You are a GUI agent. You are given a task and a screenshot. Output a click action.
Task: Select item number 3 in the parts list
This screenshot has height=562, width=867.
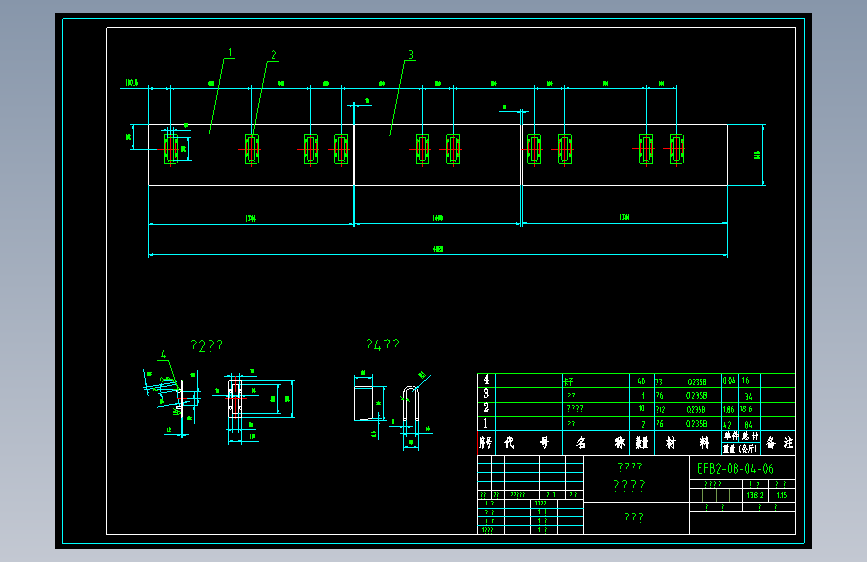(x=486, y=393)
